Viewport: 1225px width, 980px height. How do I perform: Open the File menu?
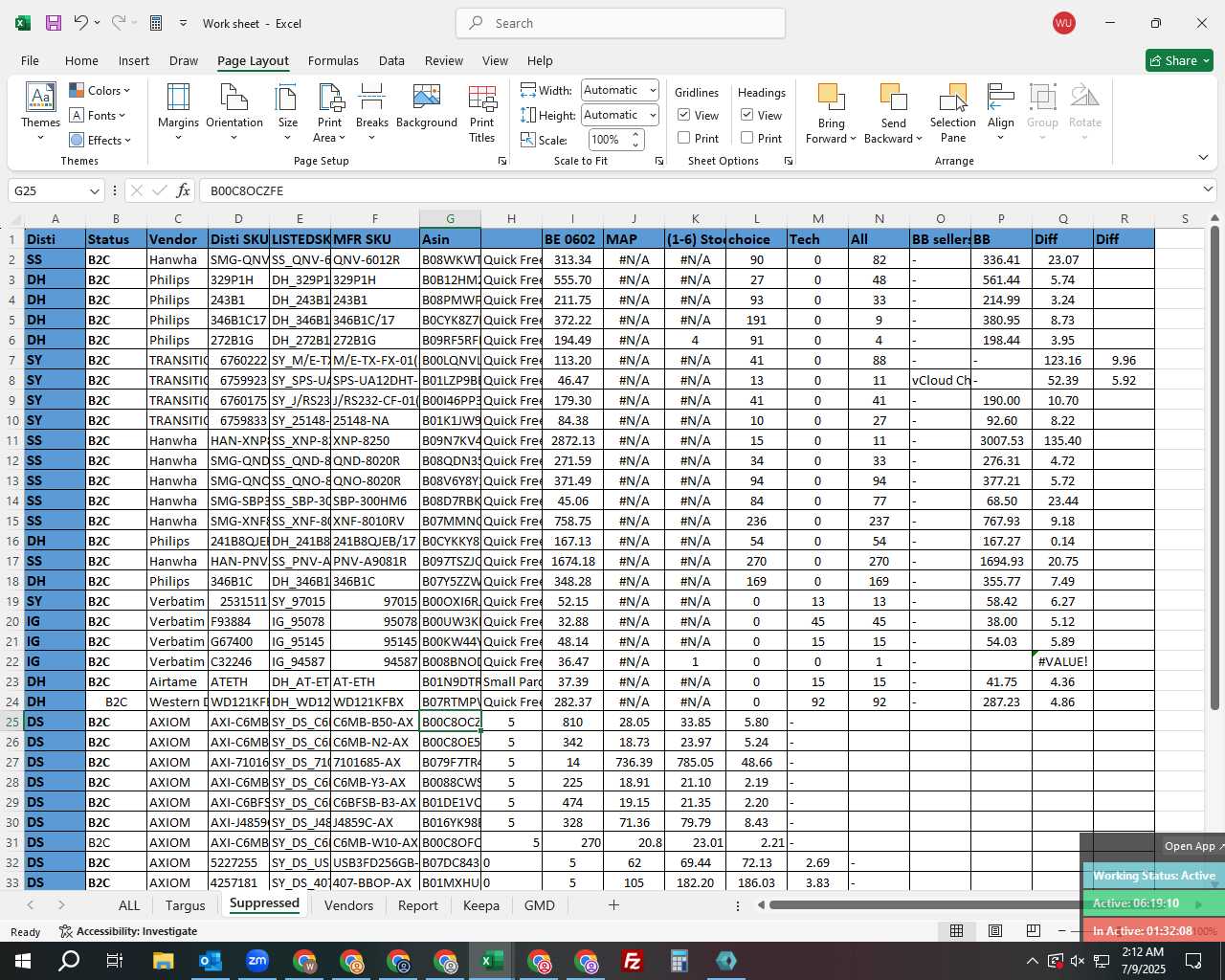coord(30,60)
